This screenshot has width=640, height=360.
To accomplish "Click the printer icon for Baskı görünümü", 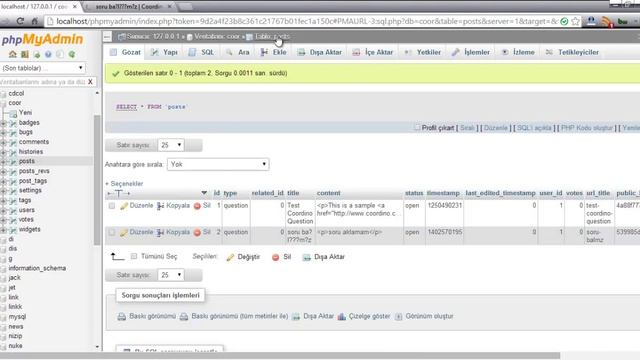I will point(122,316).
